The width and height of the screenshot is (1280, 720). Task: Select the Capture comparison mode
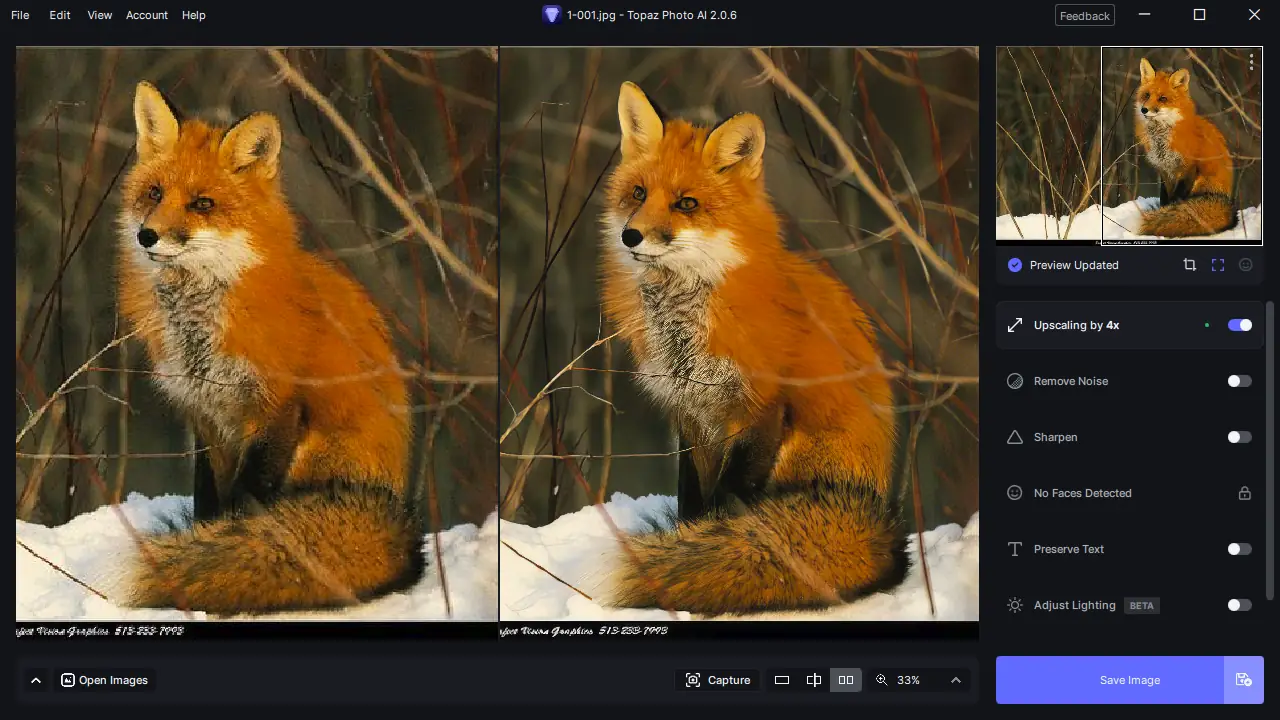pyautogui.click(x=717, y=679)
